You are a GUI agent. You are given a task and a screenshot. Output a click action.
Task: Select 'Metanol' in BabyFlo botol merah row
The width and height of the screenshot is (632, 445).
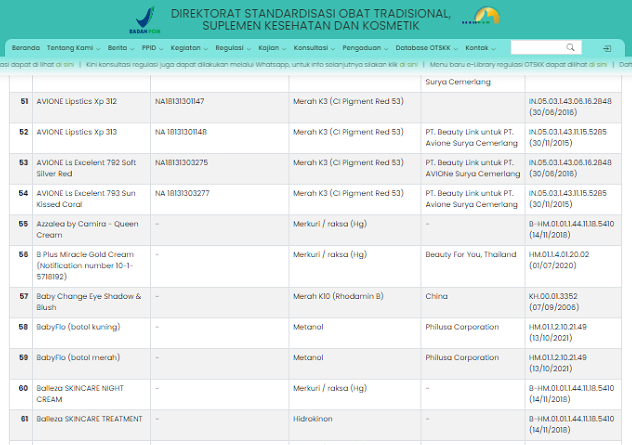coord(308,358)
